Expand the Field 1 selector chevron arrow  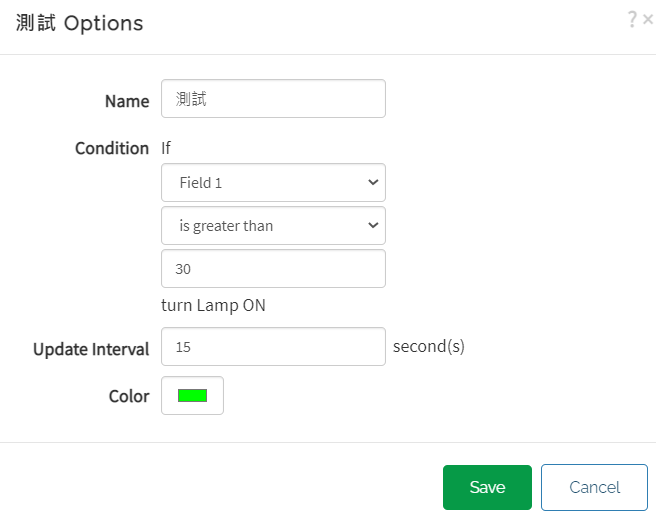(373, 182)
